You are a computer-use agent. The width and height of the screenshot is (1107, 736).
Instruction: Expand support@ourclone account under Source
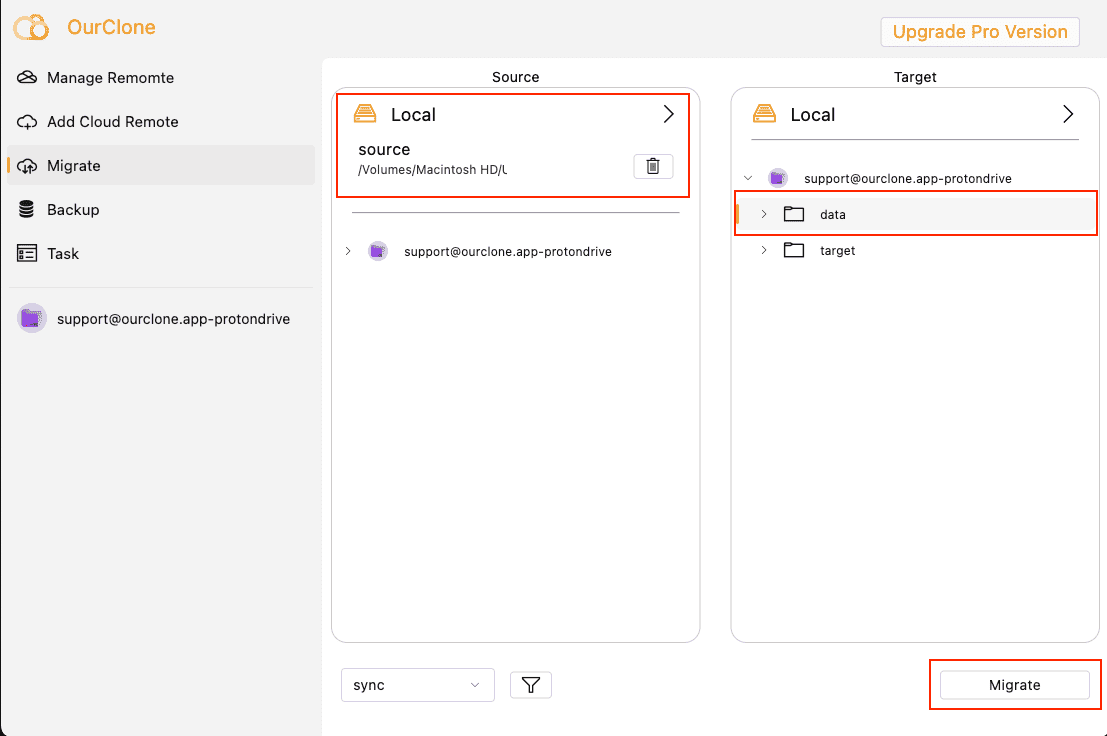[x=348, y=251]
